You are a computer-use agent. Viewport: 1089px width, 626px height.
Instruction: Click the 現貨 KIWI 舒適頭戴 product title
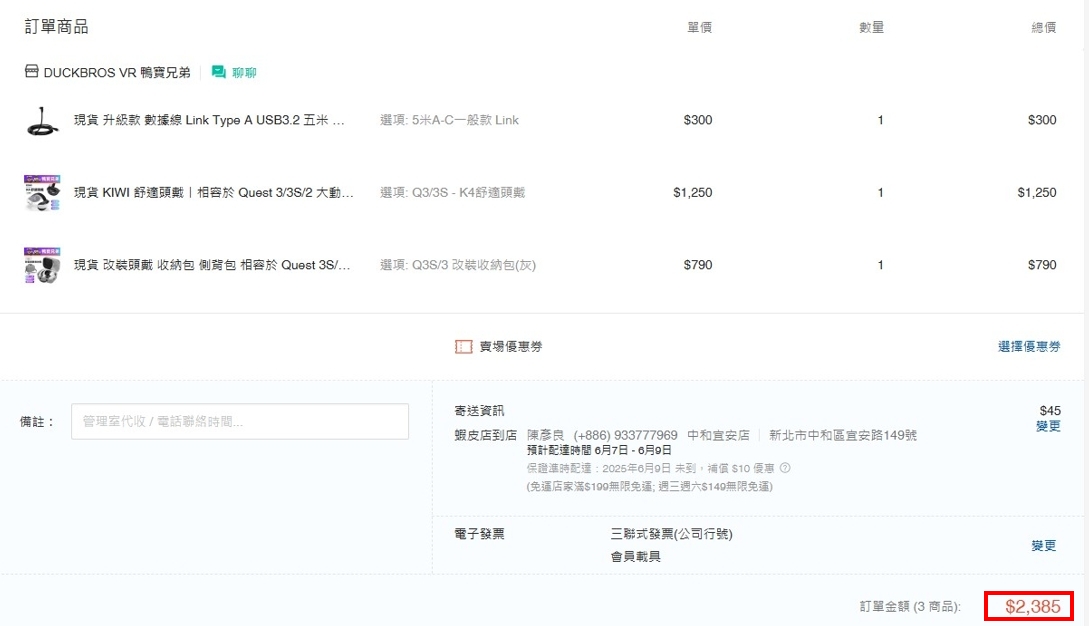pos(214,193)
